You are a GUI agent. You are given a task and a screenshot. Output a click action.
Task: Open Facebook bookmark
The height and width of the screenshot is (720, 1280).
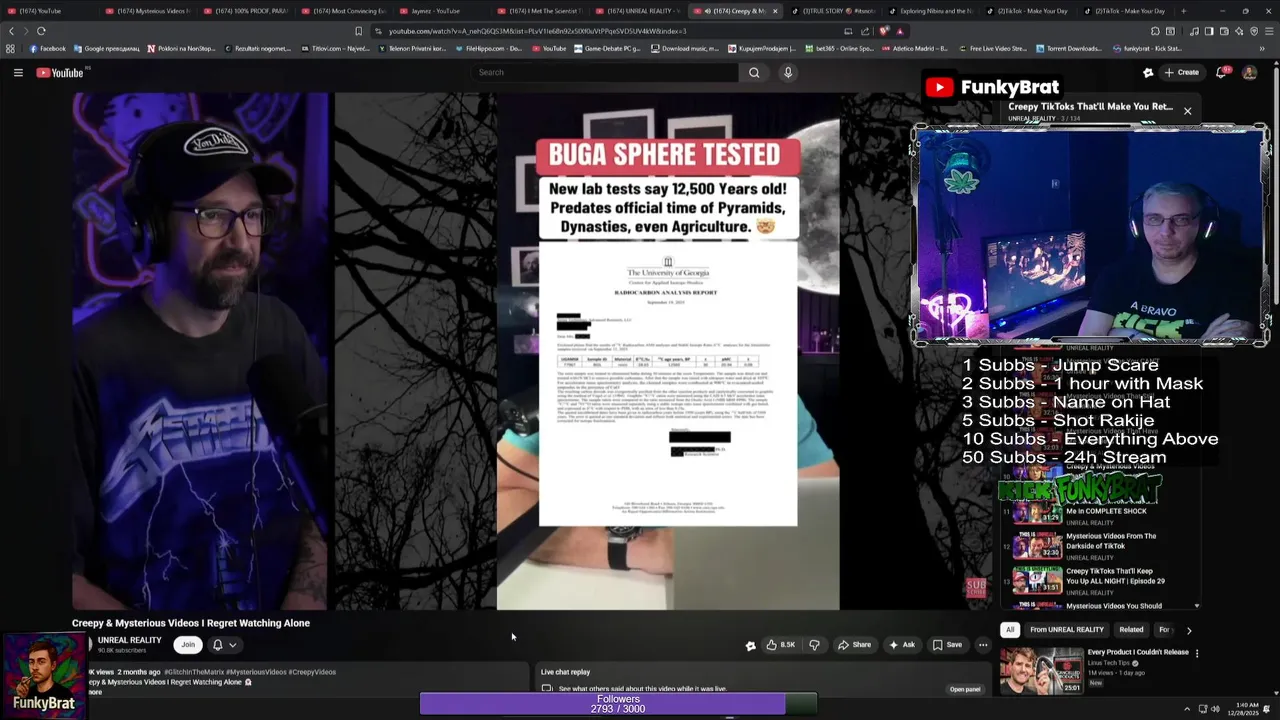pos(47,48)
